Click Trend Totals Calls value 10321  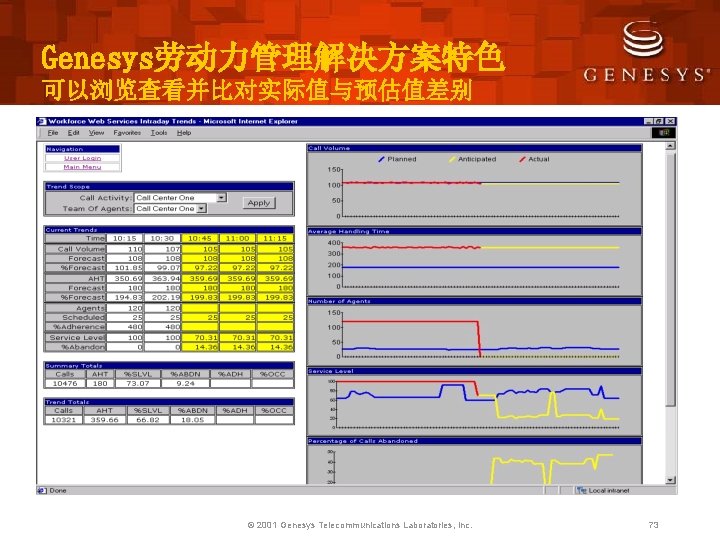pos(63,420)
